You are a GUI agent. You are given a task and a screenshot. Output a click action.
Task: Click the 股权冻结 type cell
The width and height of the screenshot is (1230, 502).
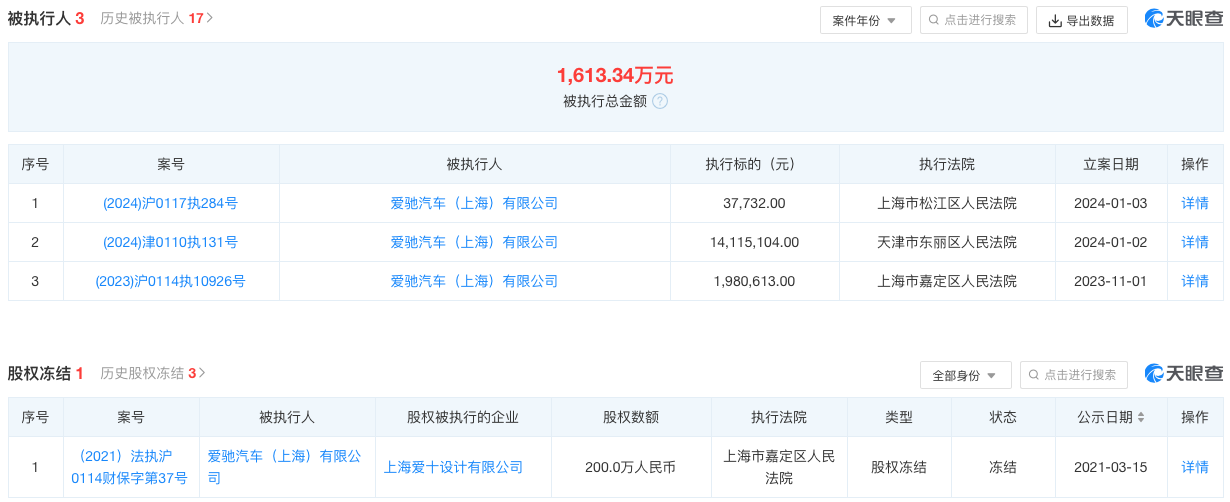point(899,467)
